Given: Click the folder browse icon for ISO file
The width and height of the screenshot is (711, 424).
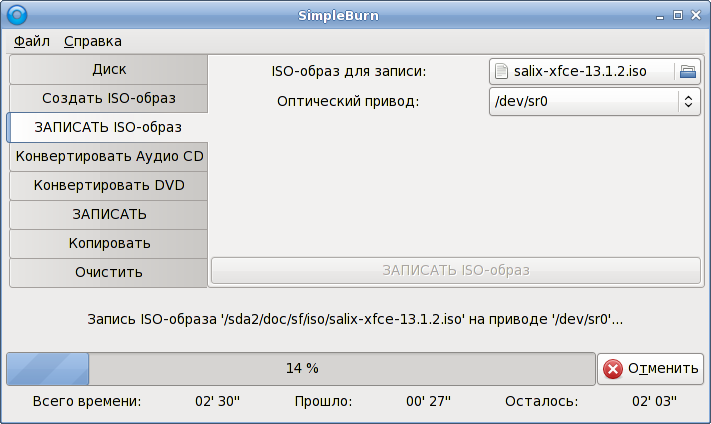Looking at the screenshot, I should click(x=687, y=71).
